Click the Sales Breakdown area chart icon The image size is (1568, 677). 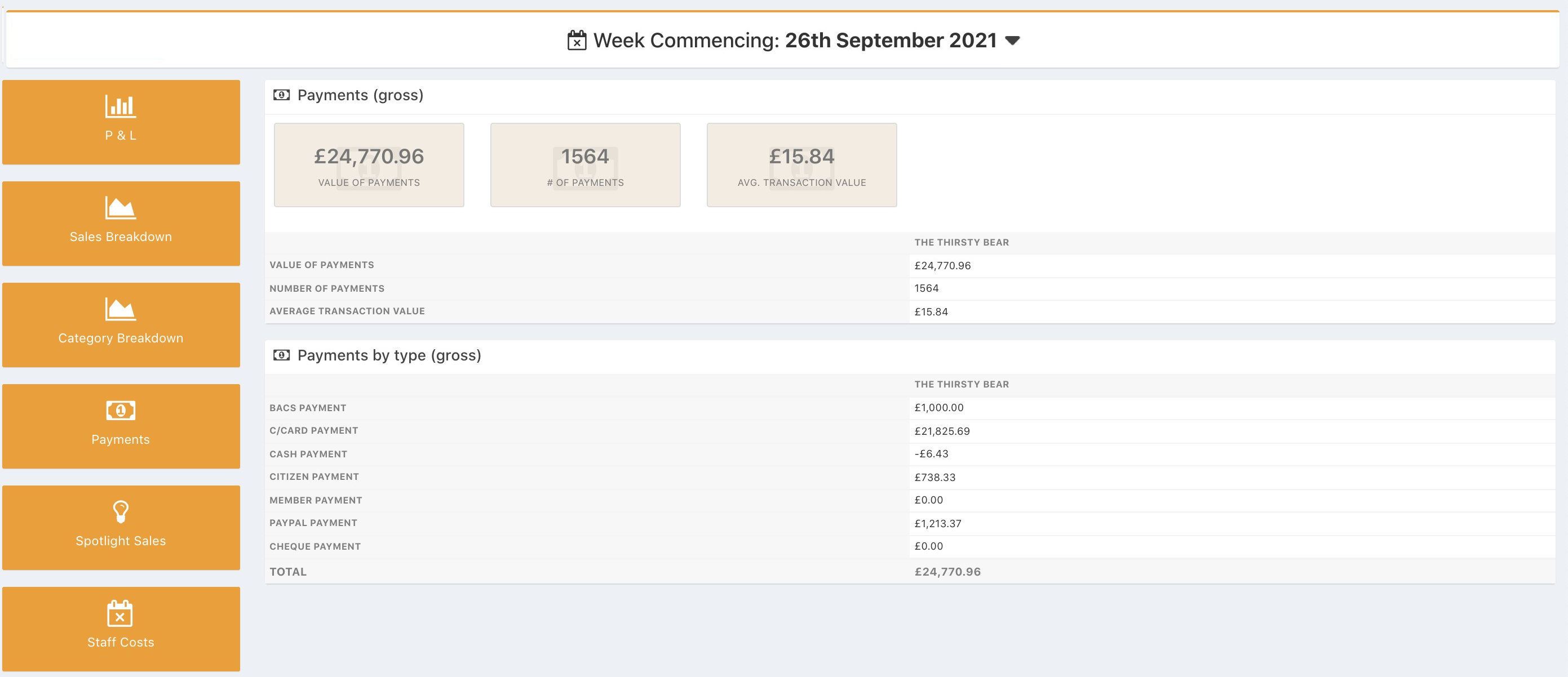click(x=121, y=207)
